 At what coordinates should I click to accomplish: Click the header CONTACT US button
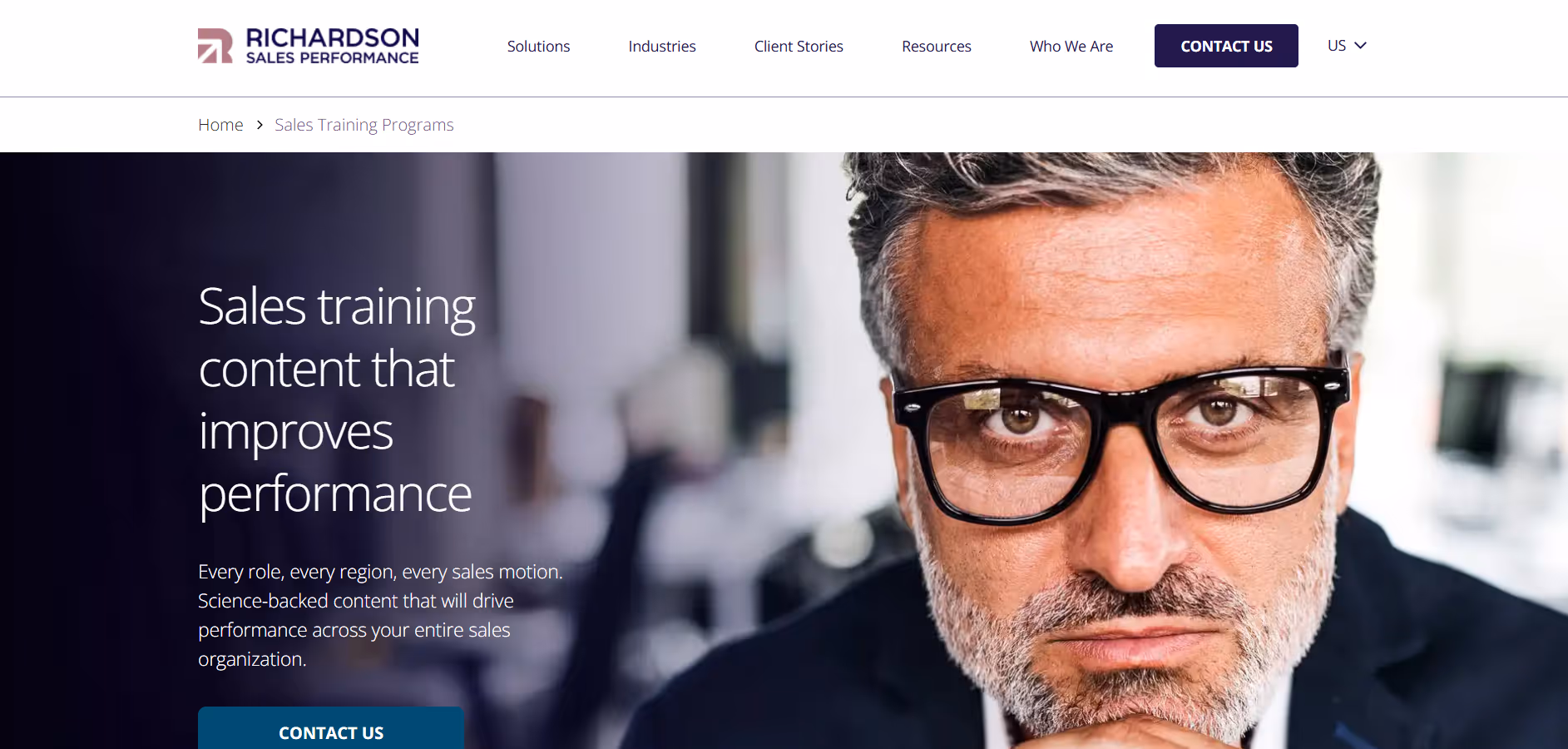(x=1226, y=46)
